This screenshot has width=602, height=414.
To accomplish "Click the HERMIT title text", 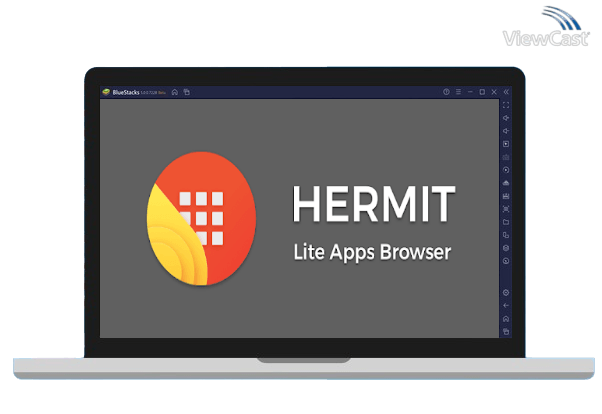I will pos(374,204).
